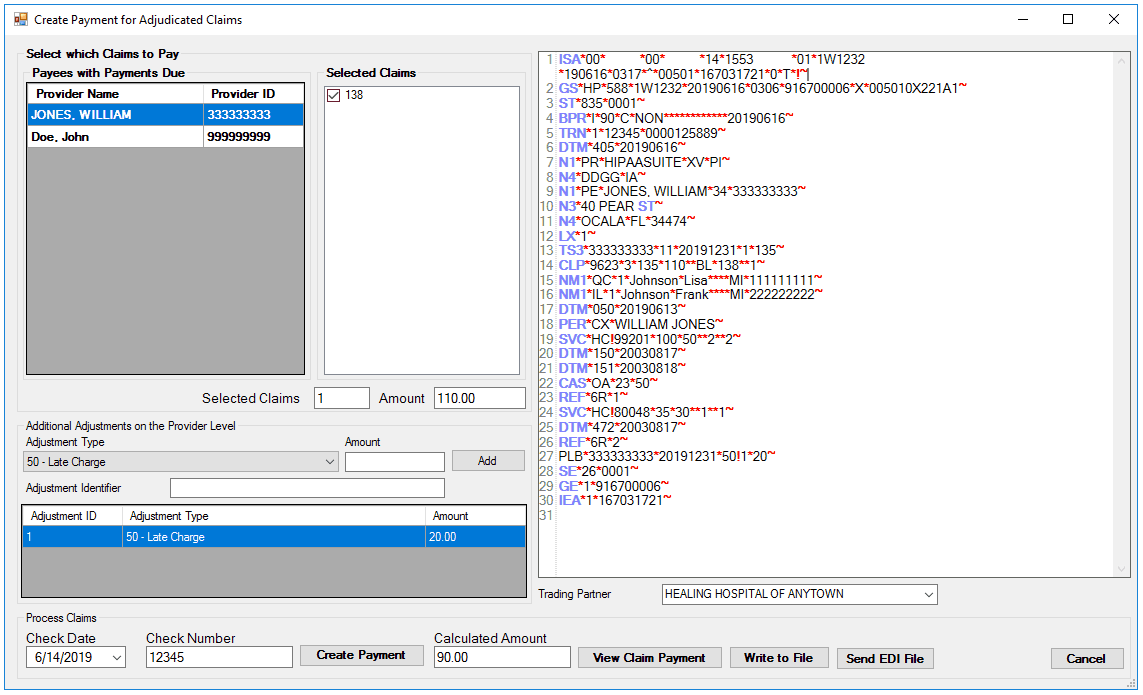Screen dimensions: 1143x695
Task: Click the Create Payment button
Action: 361,655
